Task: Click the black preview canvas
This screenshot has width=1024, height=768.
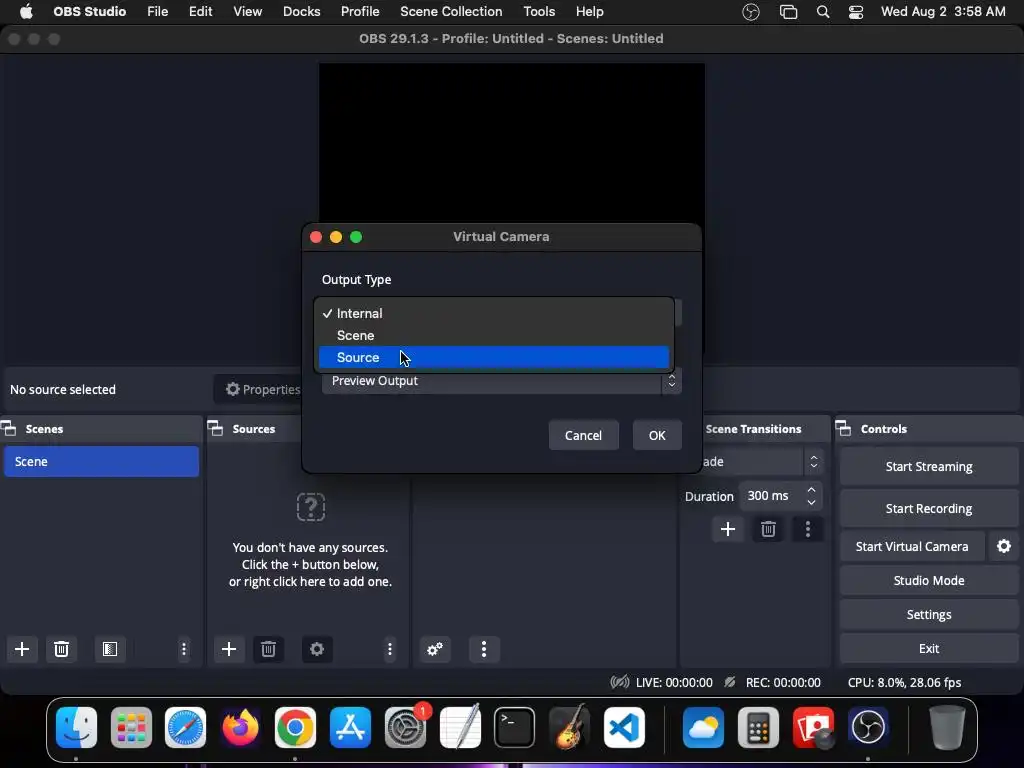Action: (511, 142)
